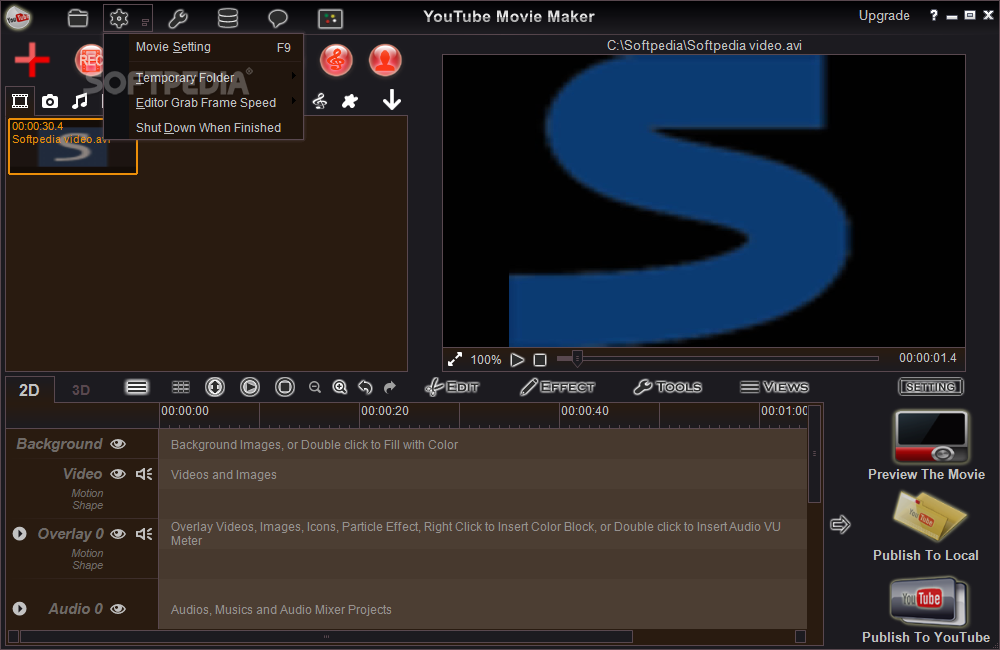
Task: Select the camera images tab icon
Action: click(50, 101)
